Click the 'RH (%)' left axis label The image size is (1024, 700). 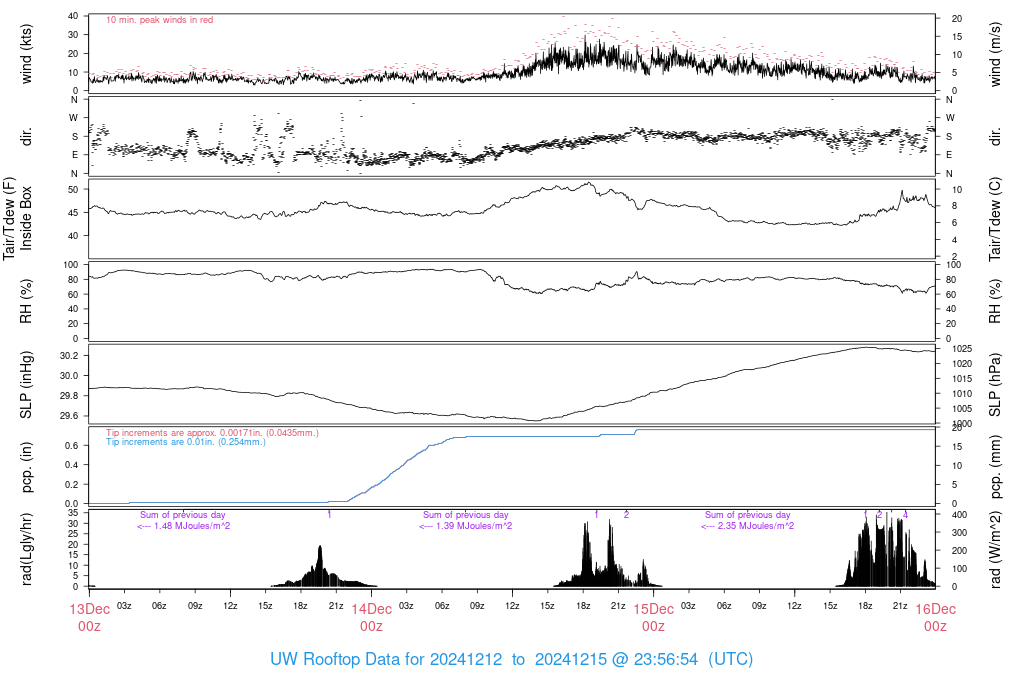click(26, 301)
